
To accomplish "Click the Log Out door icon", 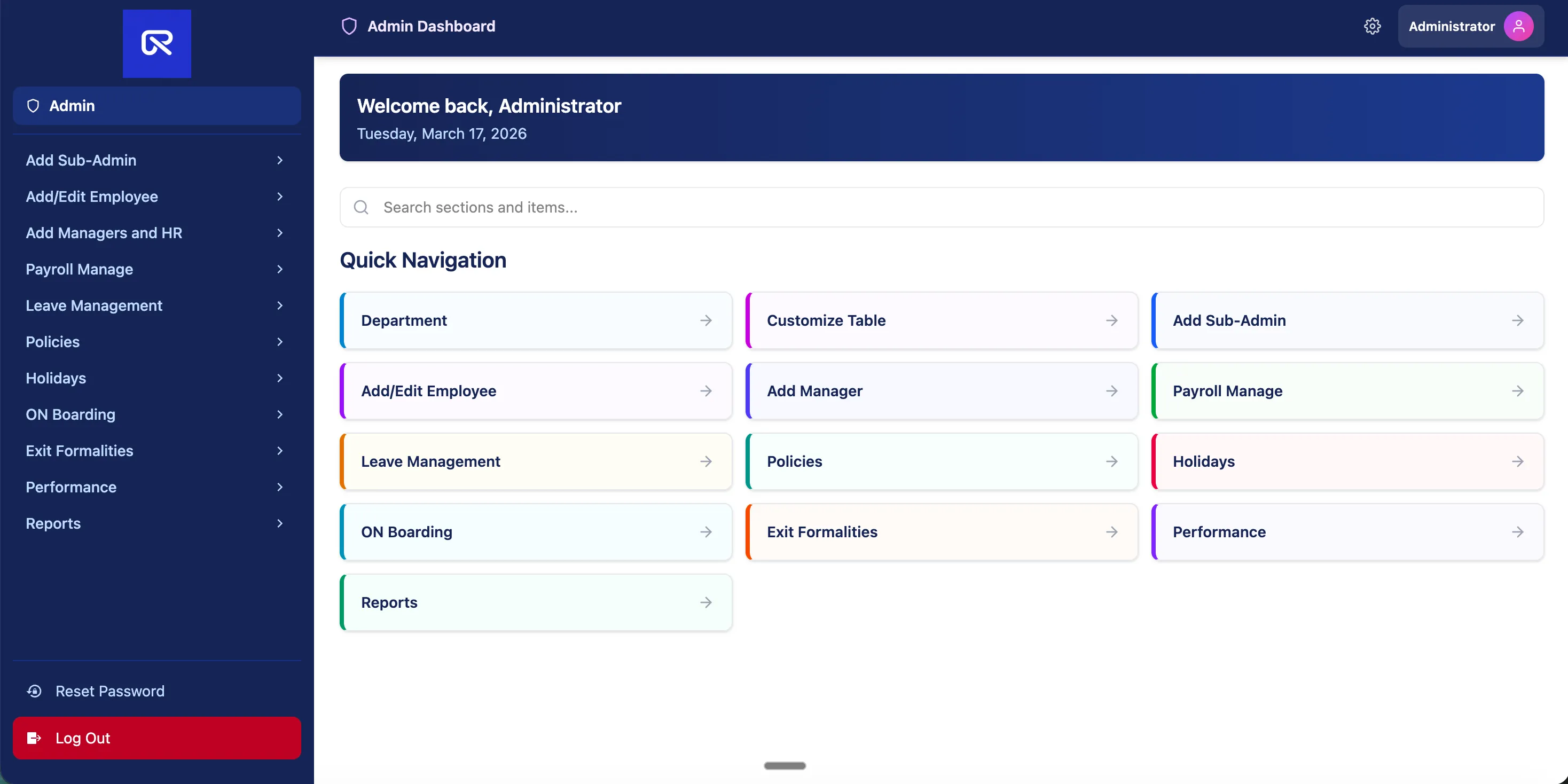I will pos(34,738).
